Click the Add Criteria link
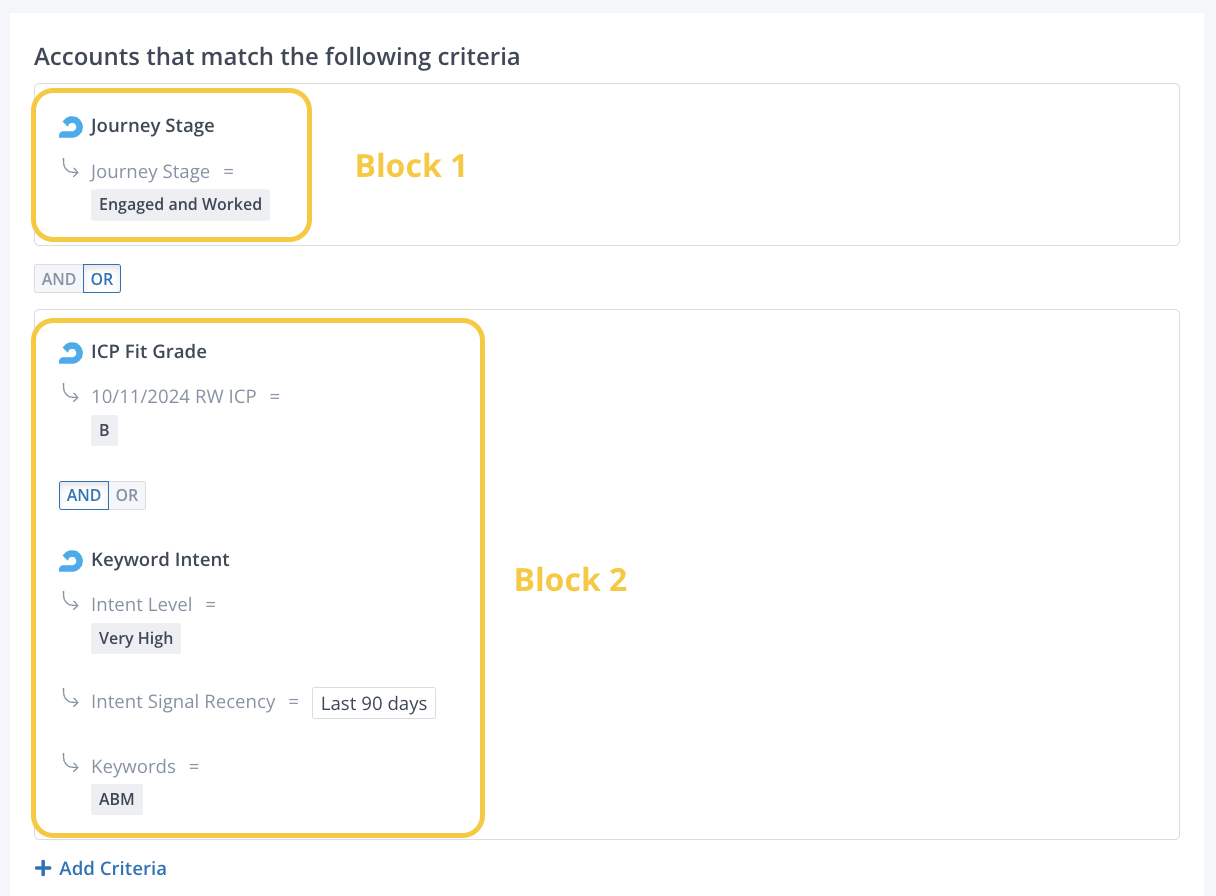1216x896 pixels. 112,868
